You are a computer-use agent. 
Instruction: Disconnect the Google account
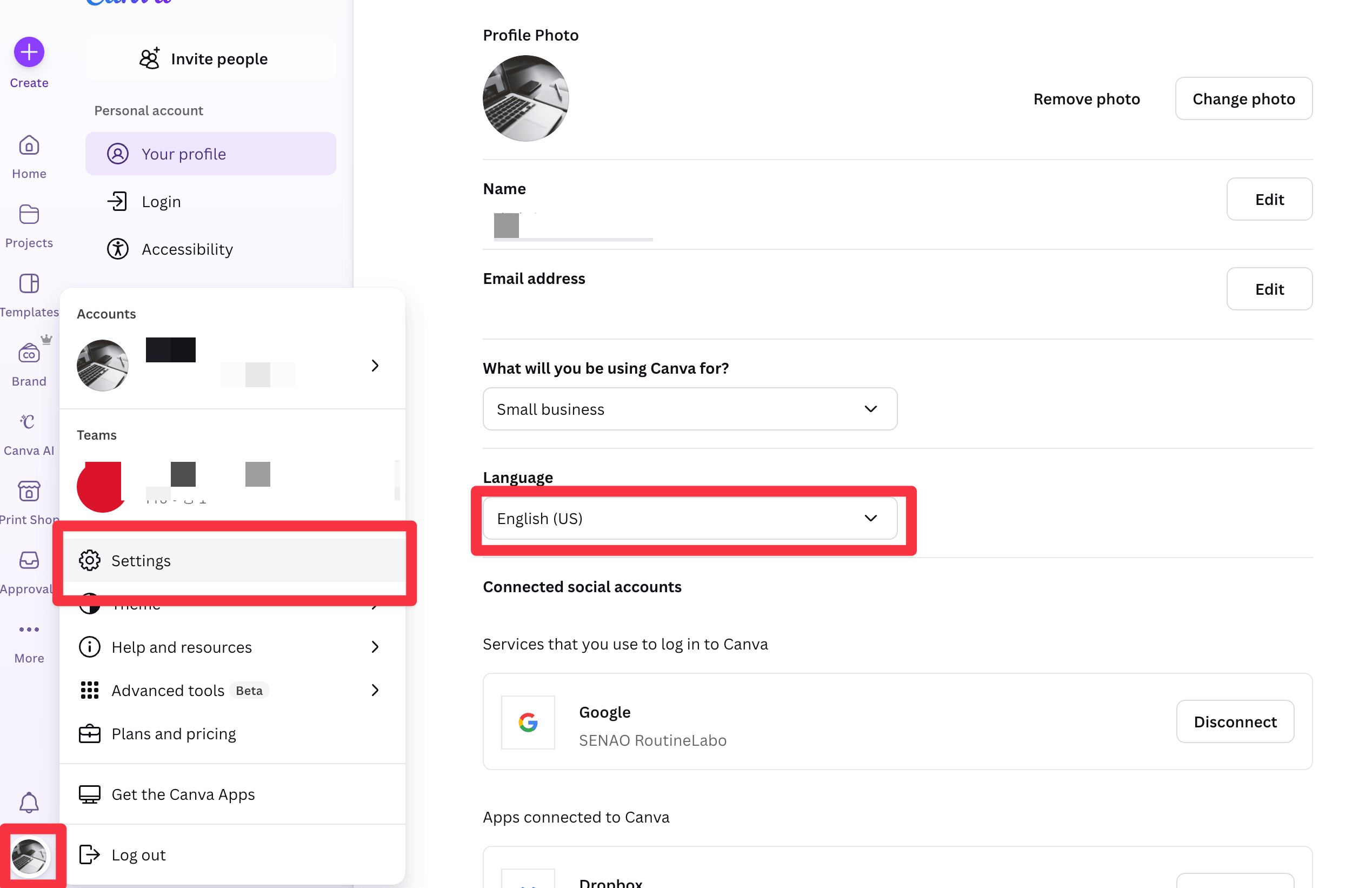[x=1234, y=722]
